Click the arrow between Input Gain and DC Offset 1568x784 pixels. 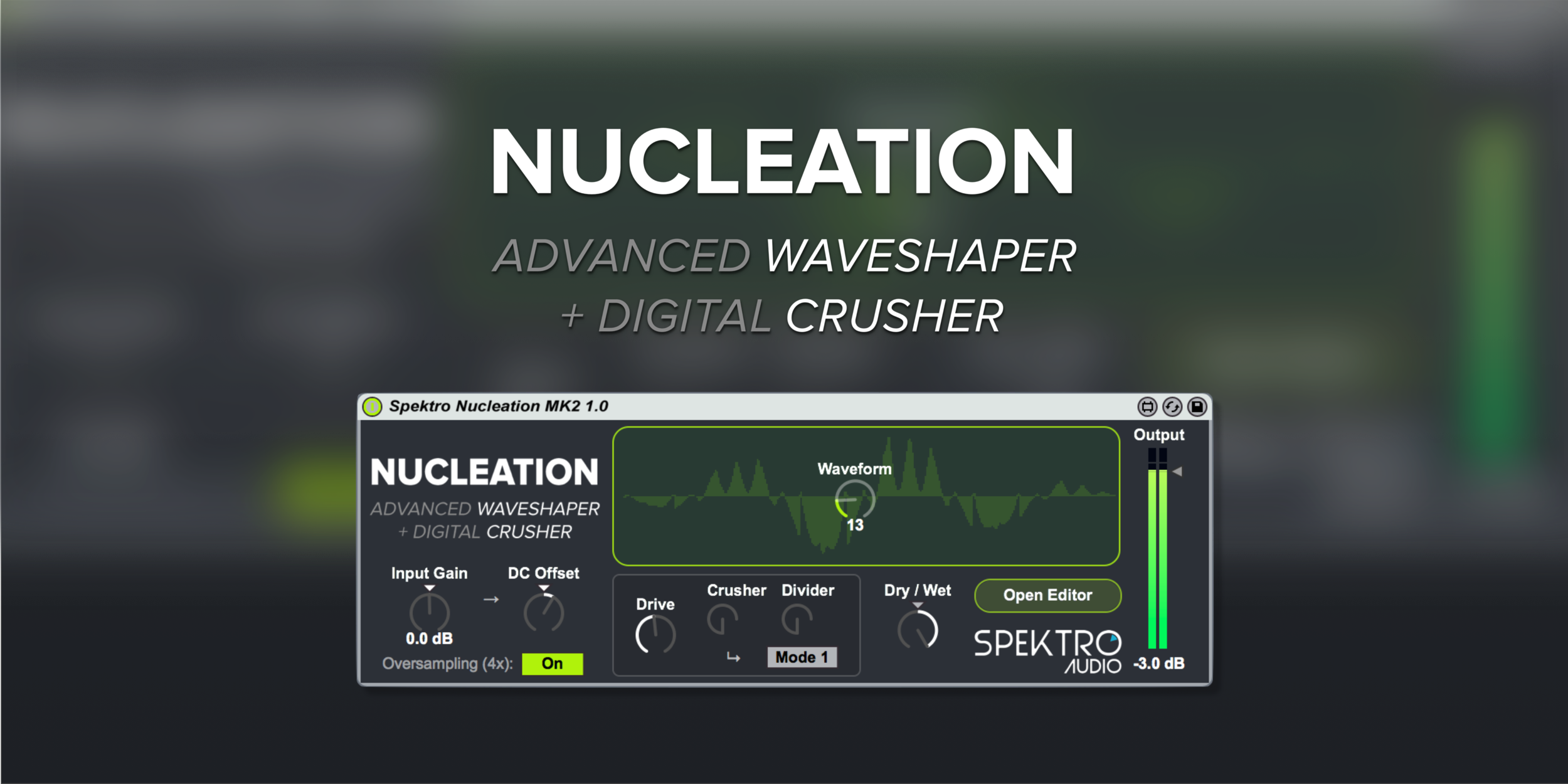491,600
